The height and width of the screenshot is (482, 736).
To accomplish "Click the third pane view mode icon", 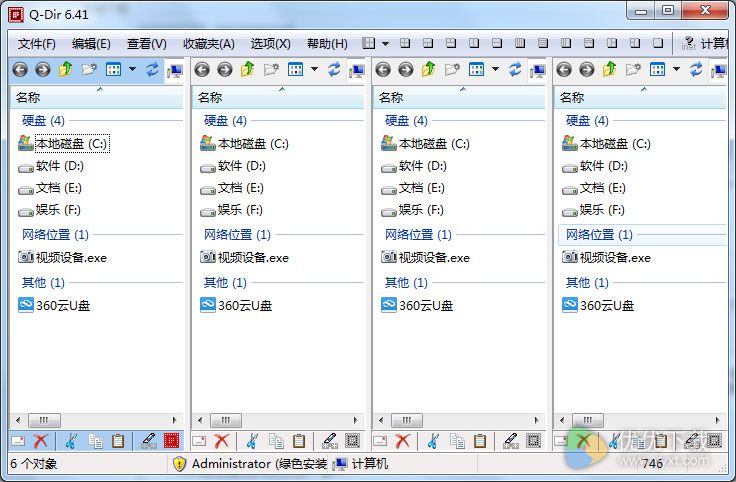I will [x=476, y=69].
